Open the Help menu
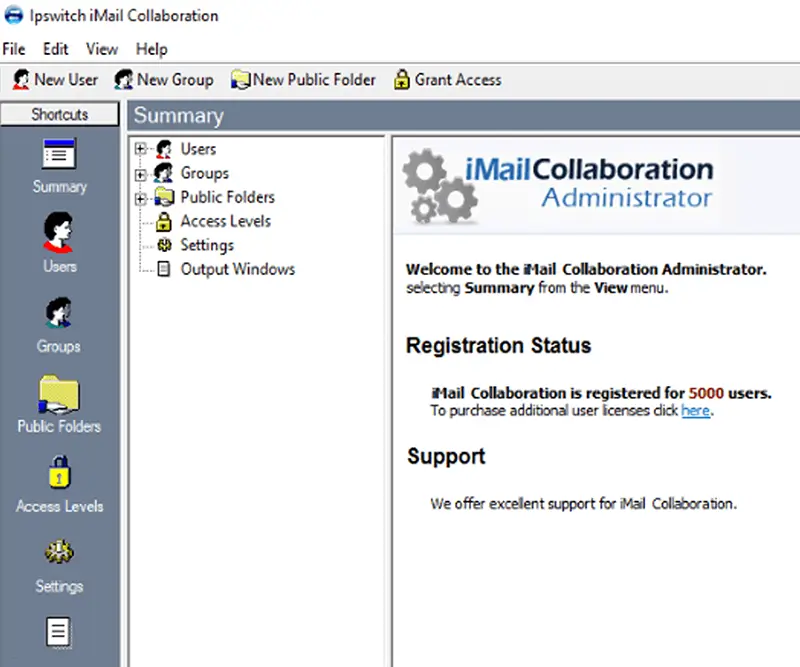The width and height of the screenshot is (800, 667). click(152, 49)
